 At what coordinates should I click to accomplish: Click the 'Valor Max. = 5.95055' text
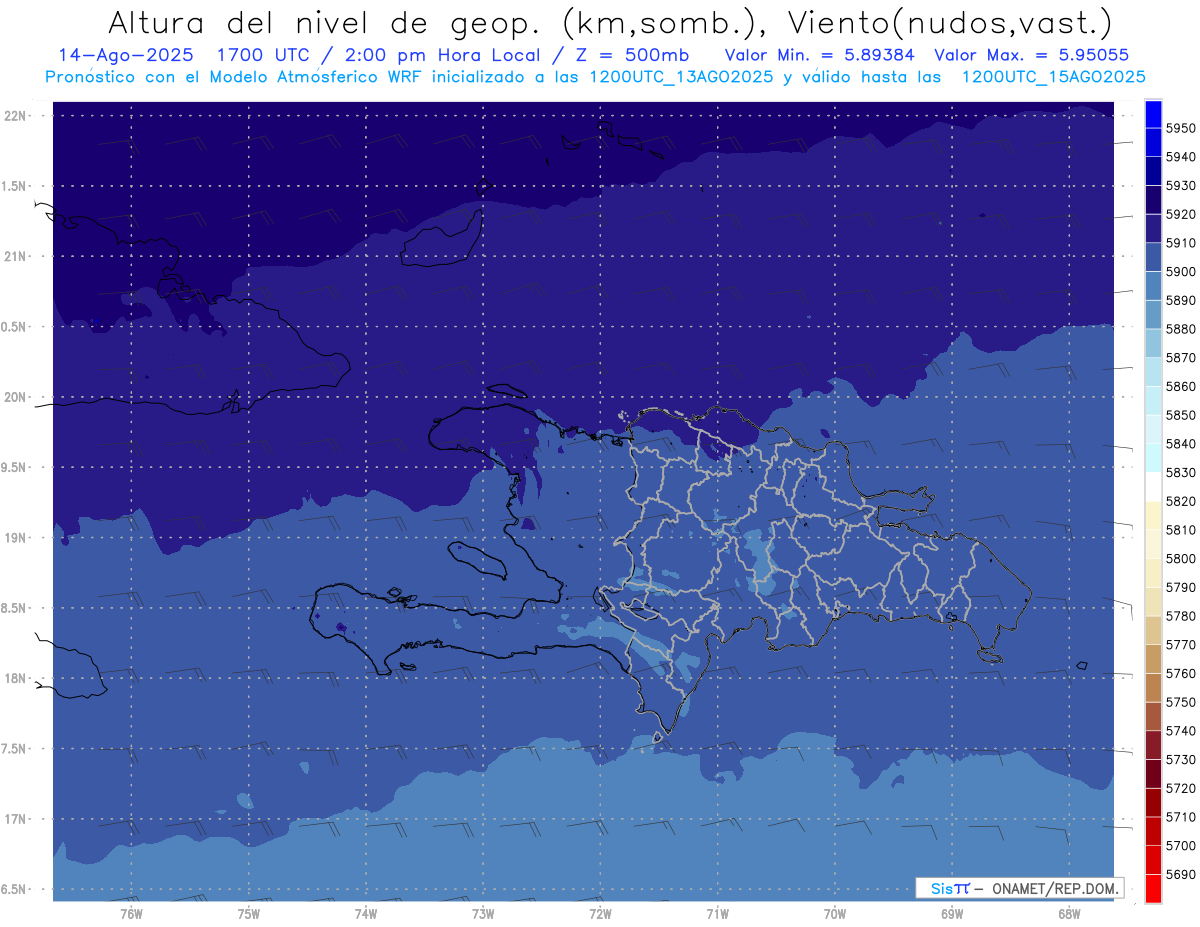tap(1032, 55)
